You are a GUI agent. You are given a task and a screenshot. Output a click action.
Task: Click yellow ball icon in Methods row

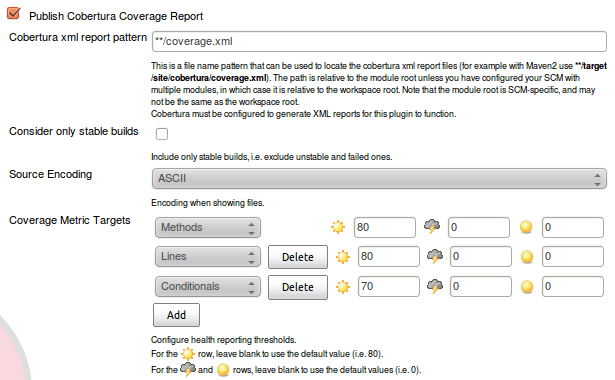[526, 227]
